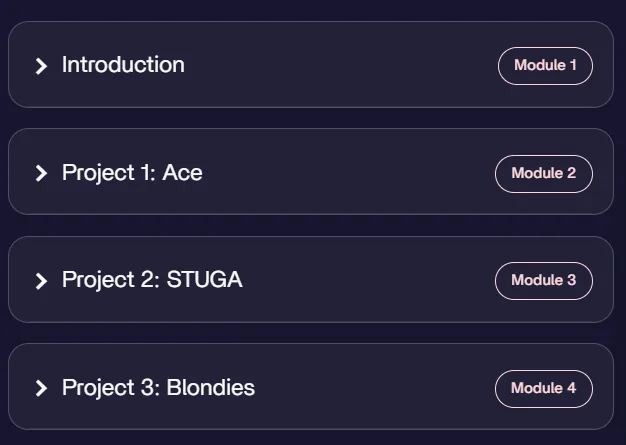
Task: Expand the Introduction chevron arrow
Action: [x=41, y=66]
